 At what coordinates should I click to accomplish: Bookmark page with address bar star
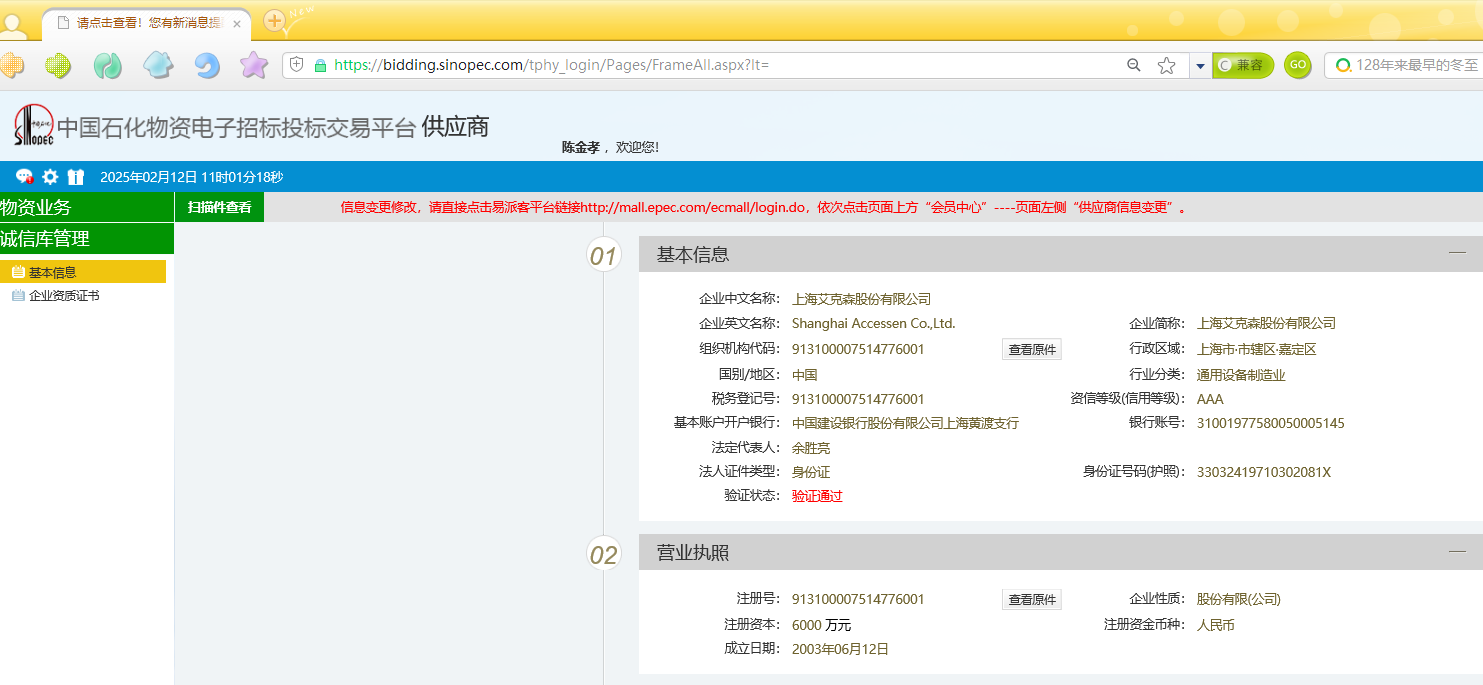tap(1166, 65)
